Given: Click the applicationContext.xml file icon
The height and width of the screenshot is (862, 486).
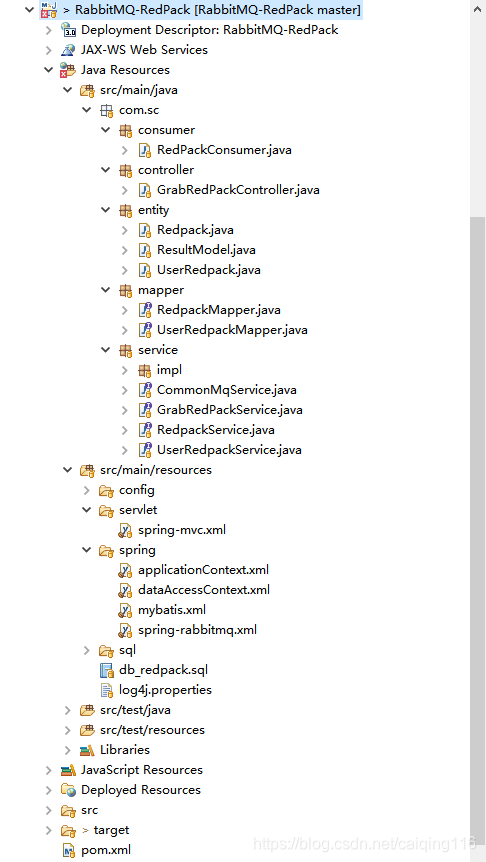Looking at the screenshot, I should click(x=125, y=570).
